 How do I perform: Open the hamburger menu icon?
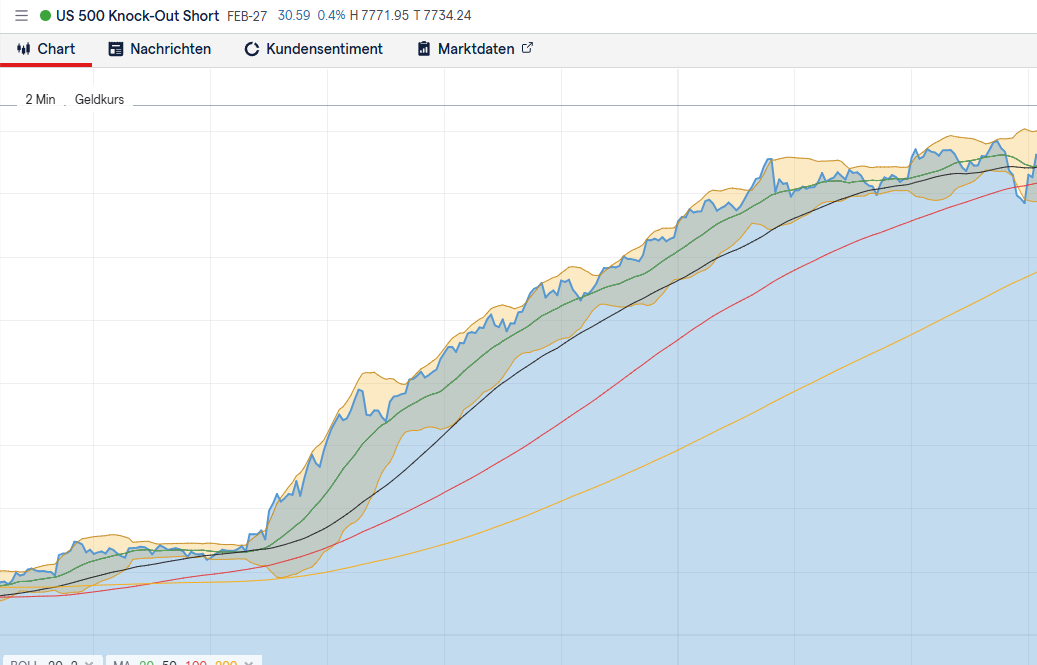point(21,15)
